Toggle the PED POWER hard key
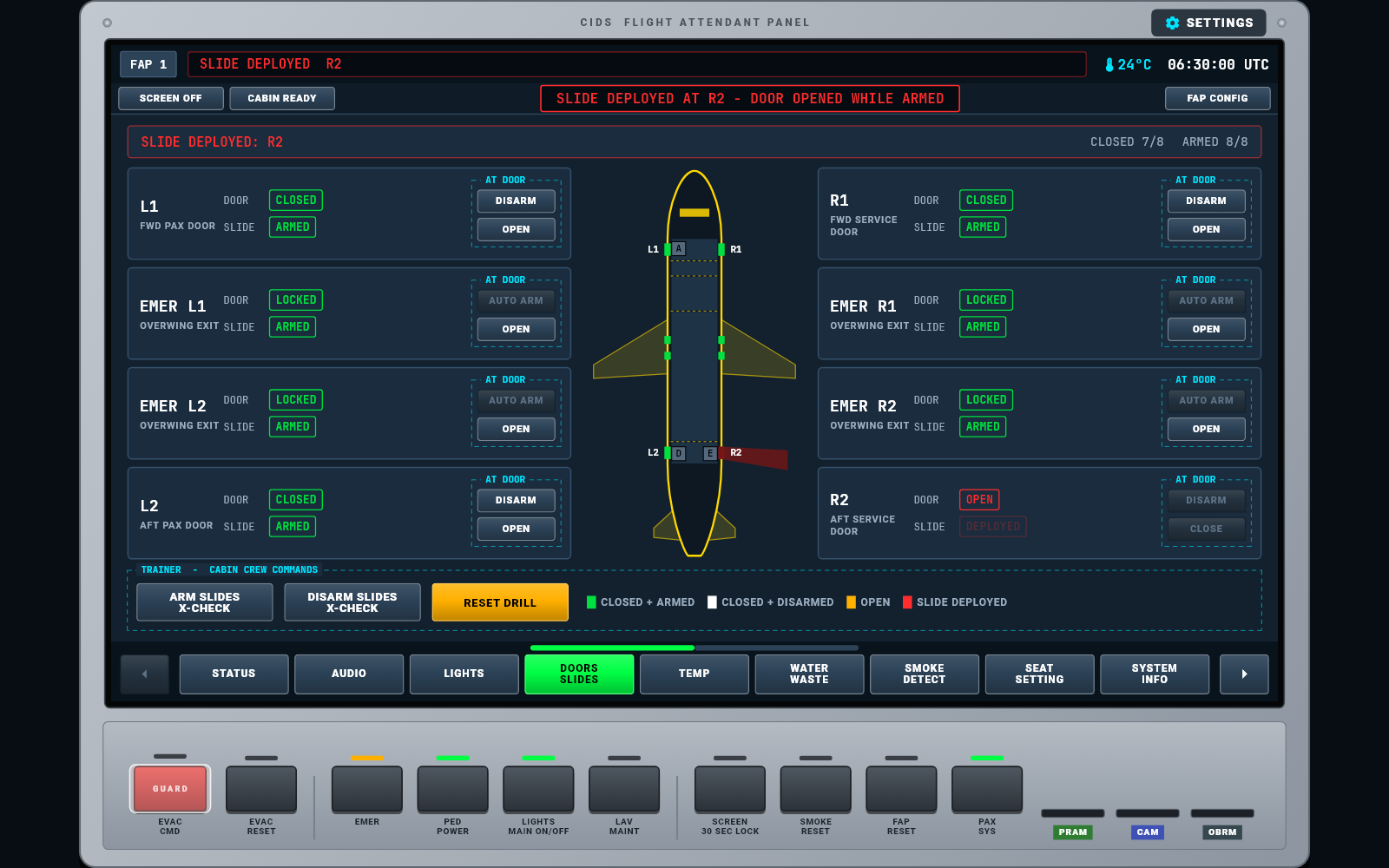 [452, 789]
